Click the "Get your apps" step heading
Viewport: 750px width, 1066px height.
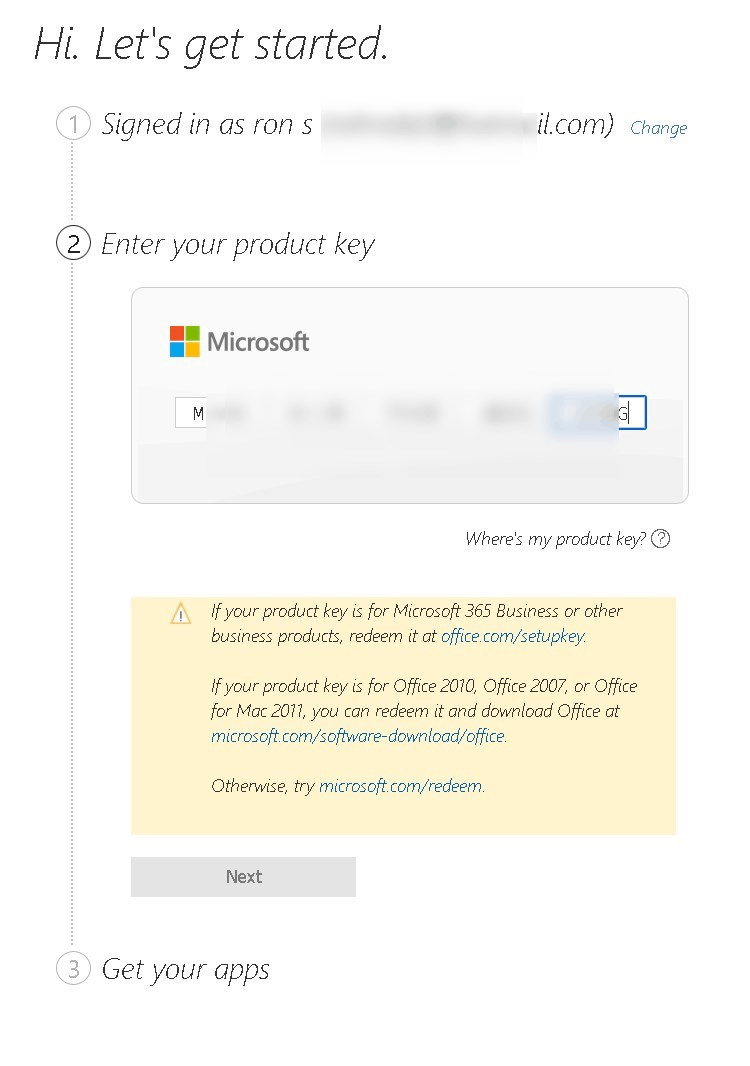(186, 969)
